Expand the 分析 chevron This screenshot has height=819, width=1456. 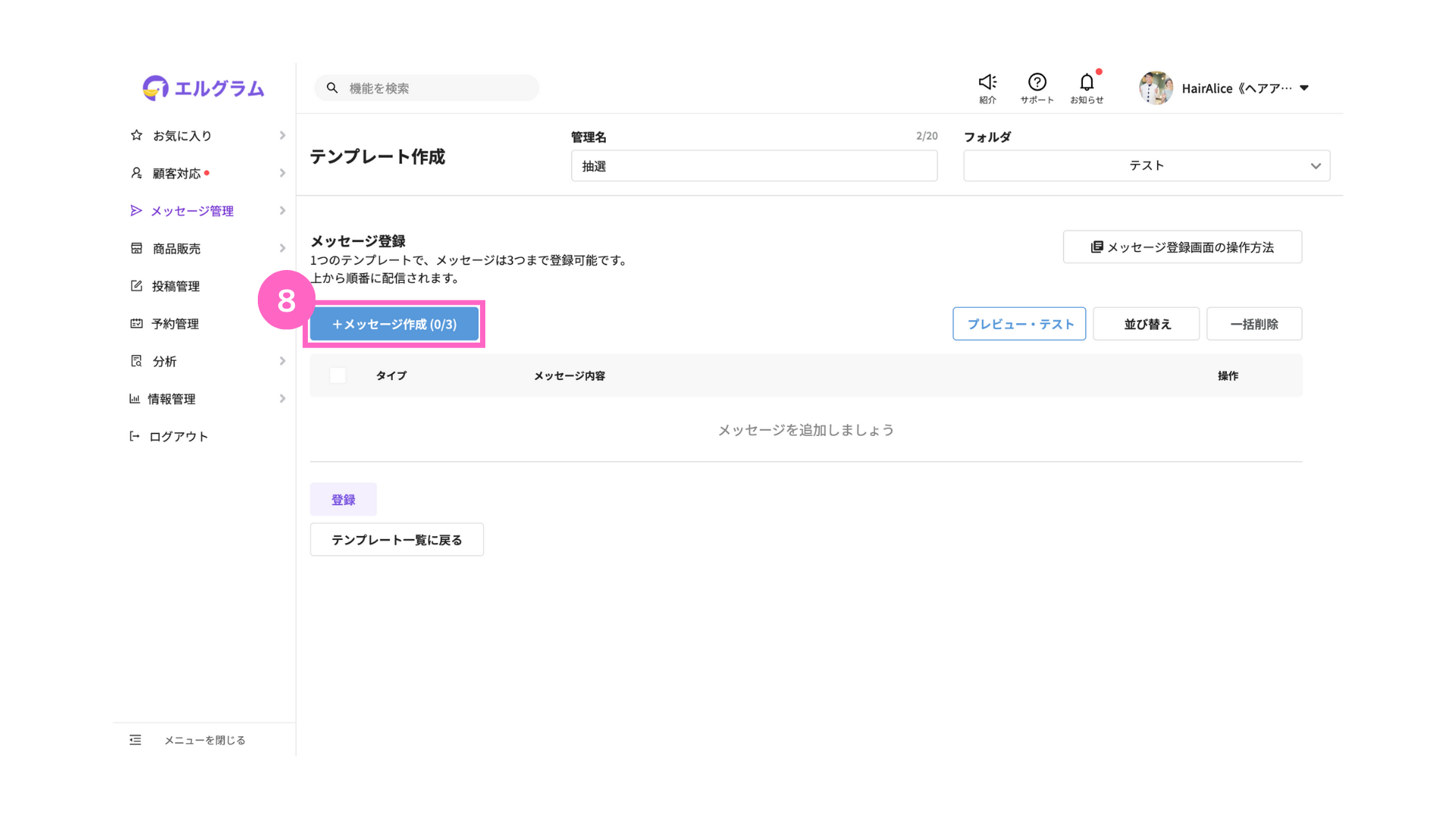(282, 361)
